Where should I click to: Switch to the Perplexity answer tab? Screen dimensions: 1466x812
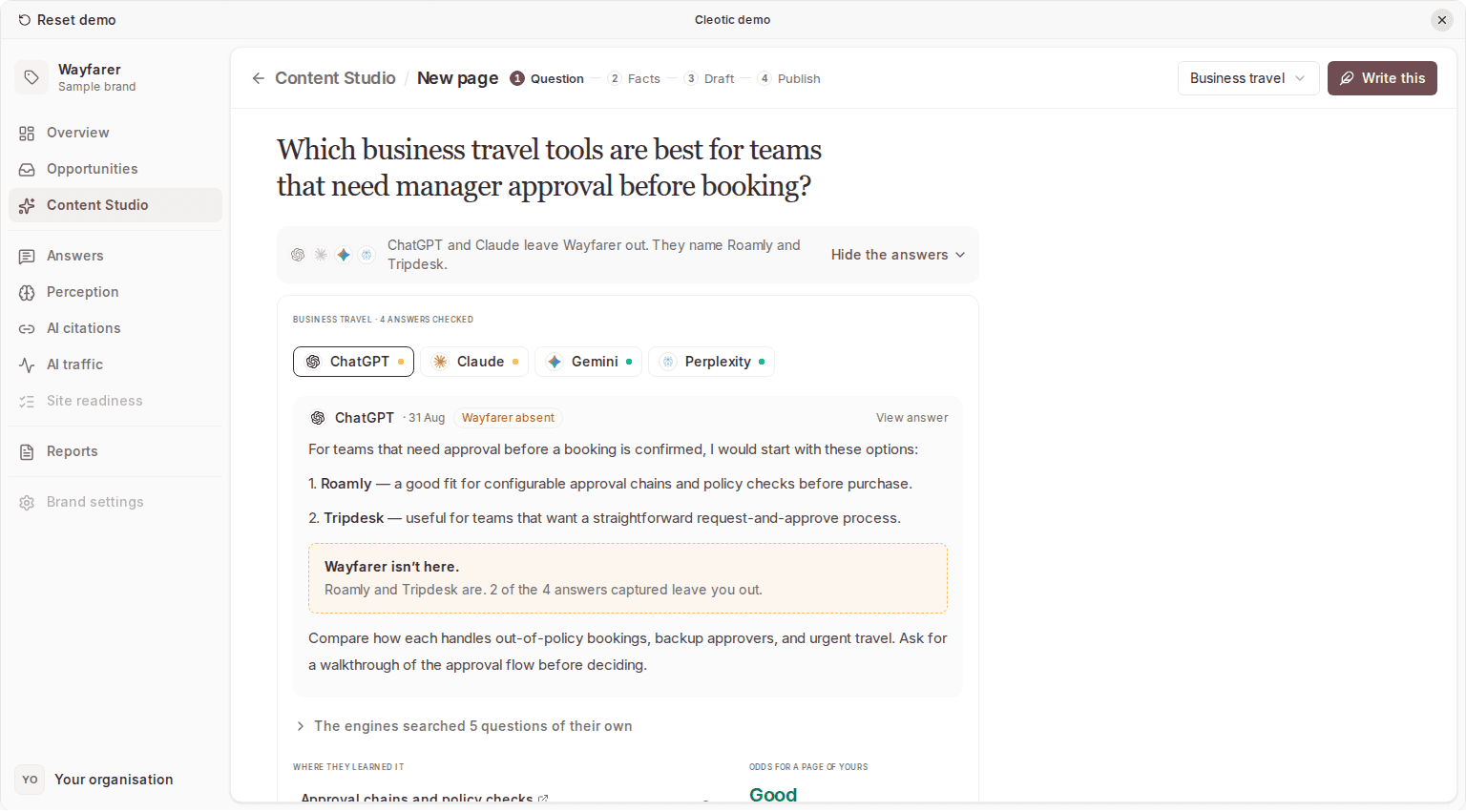point(711,362)
